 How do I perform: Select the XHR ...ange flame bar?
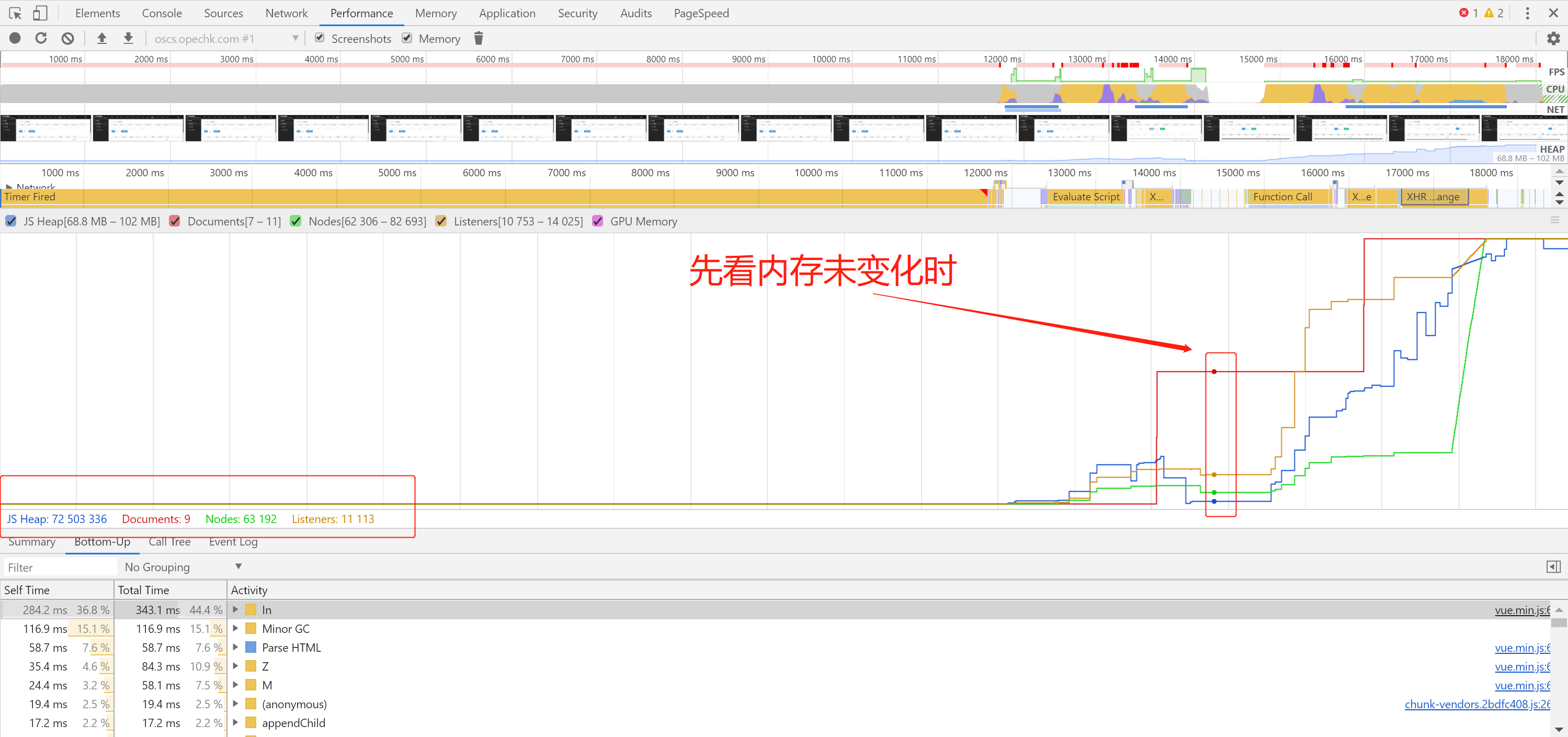[1434, 197]
